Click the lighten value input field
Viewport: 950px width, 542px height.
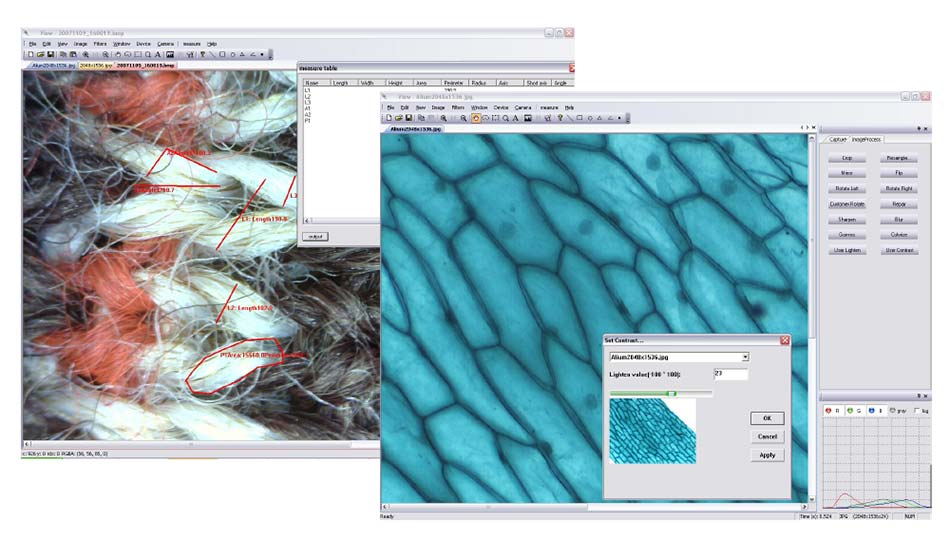tap(731, 374)
